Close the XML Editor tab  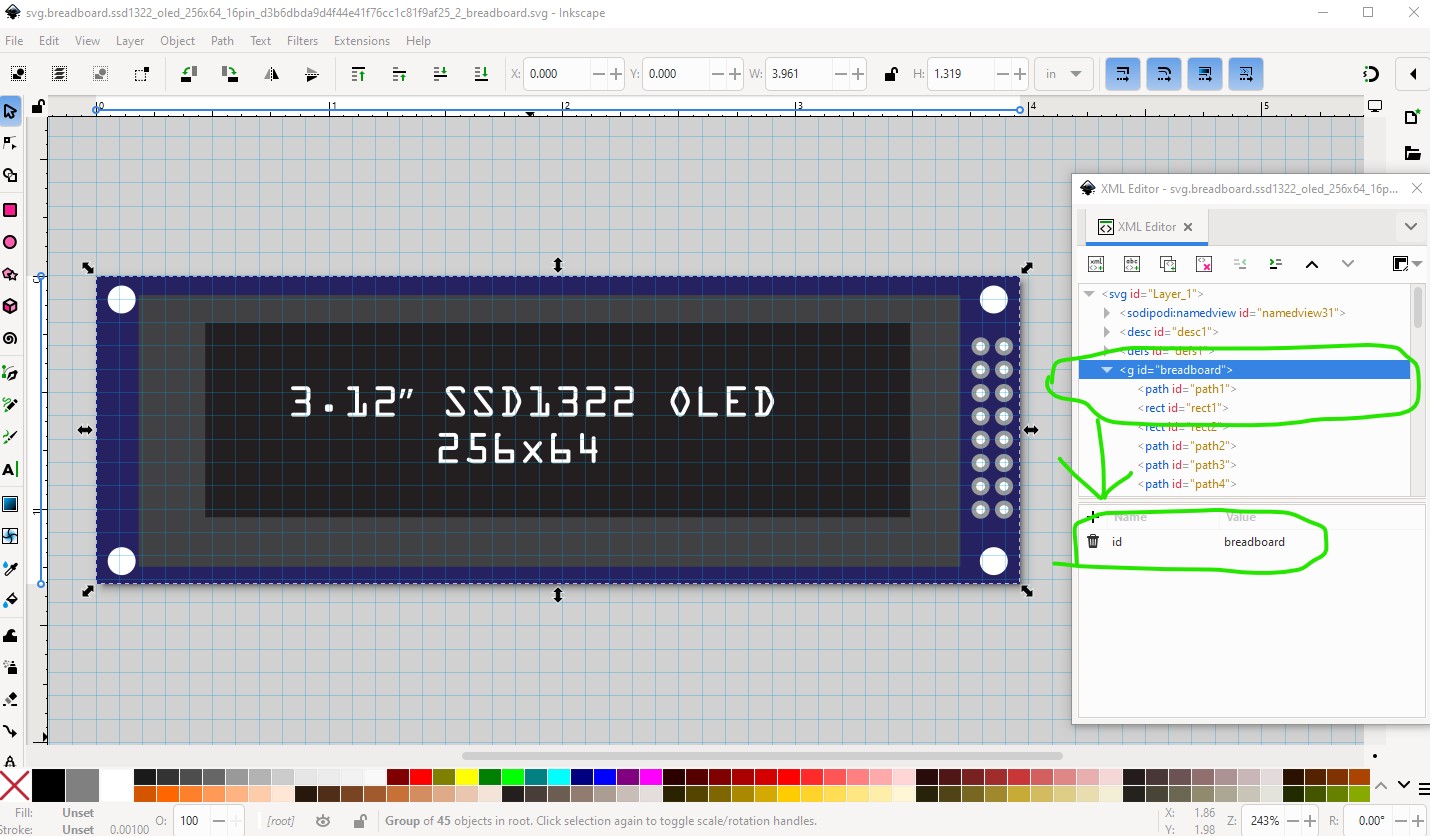coord(1188,227)
